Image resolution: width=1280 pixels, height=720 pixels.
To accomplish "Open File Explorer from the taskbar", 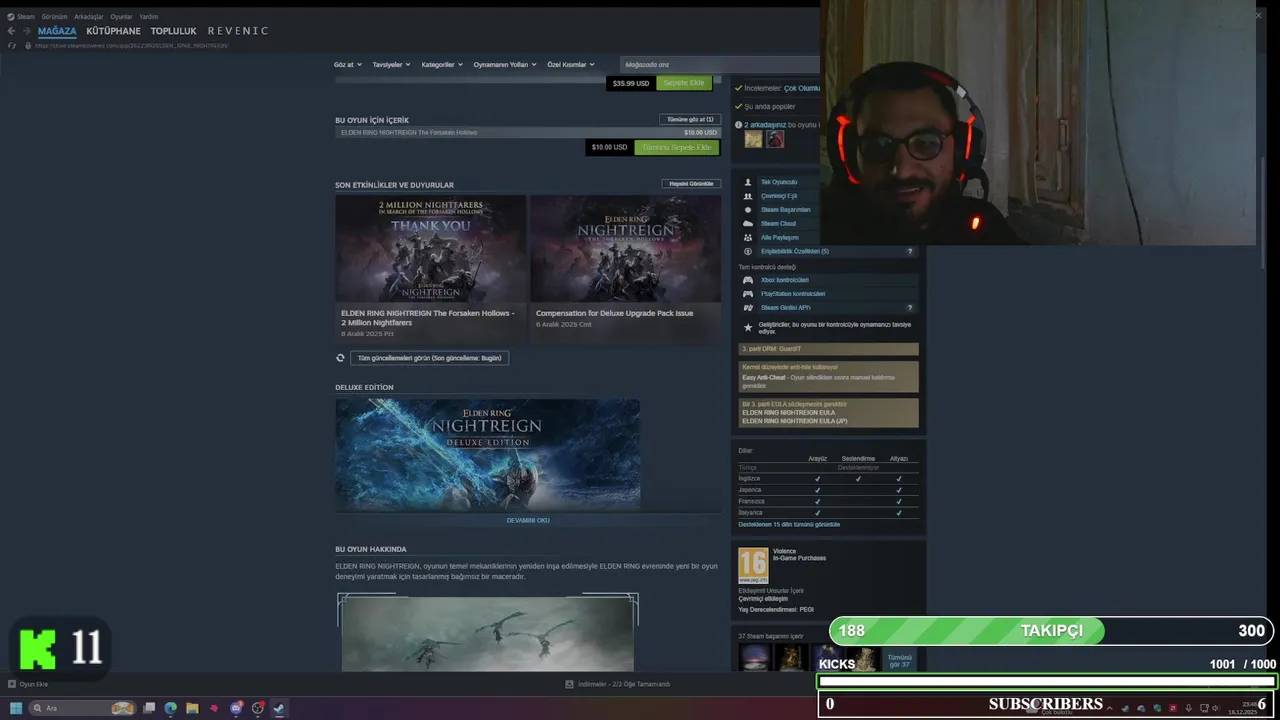I will (192, 708).
